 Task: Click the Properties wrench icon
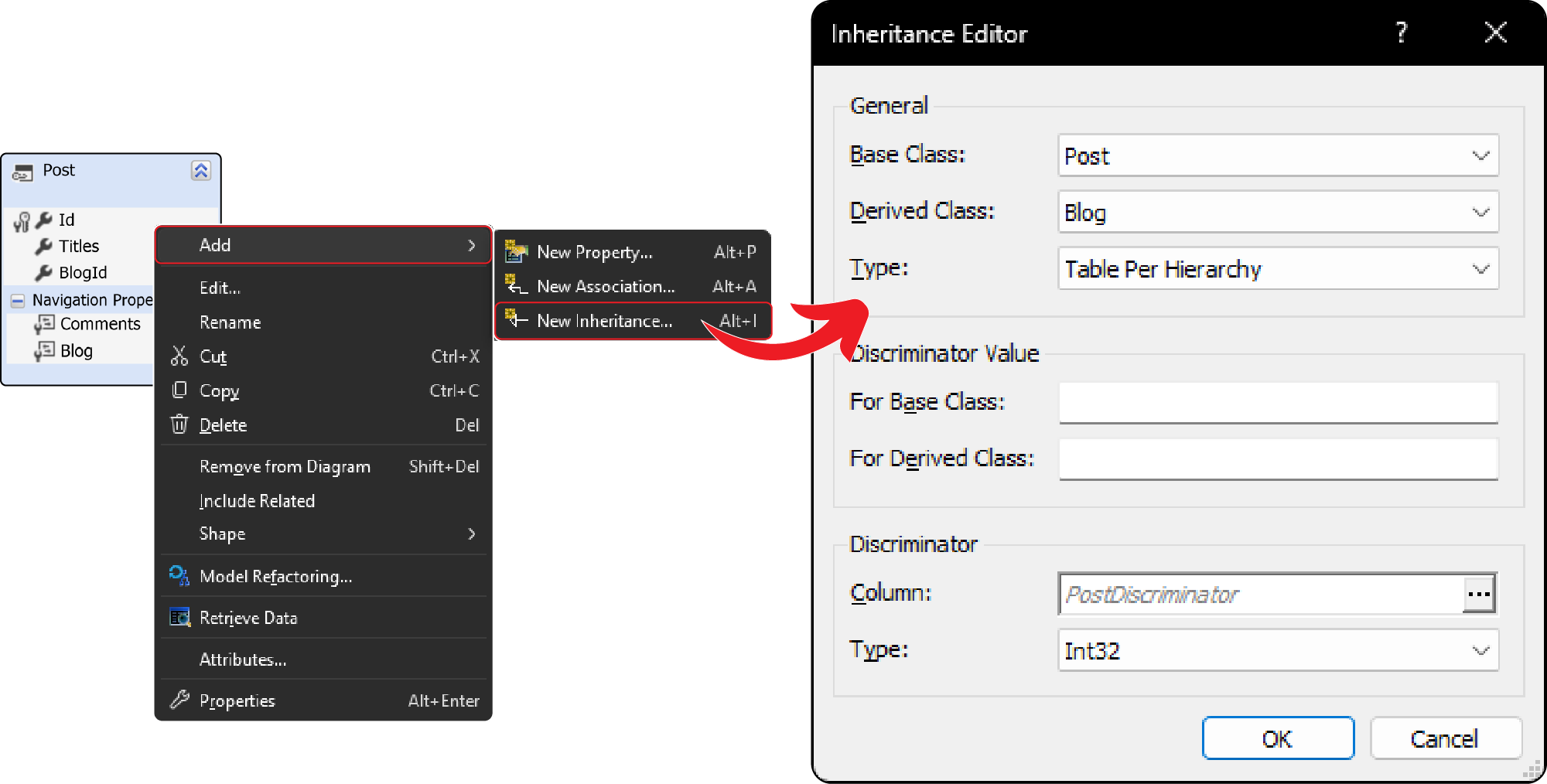(x=179, y=700)
